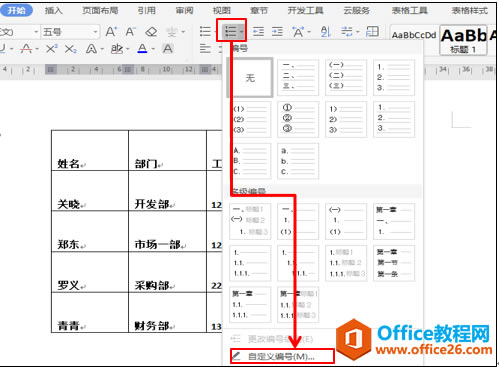Image resolution: width=499 pixels, height=367 pixels.
Task: Expand the Chinese layout dropdown arrow
Action: coord(309,32)
